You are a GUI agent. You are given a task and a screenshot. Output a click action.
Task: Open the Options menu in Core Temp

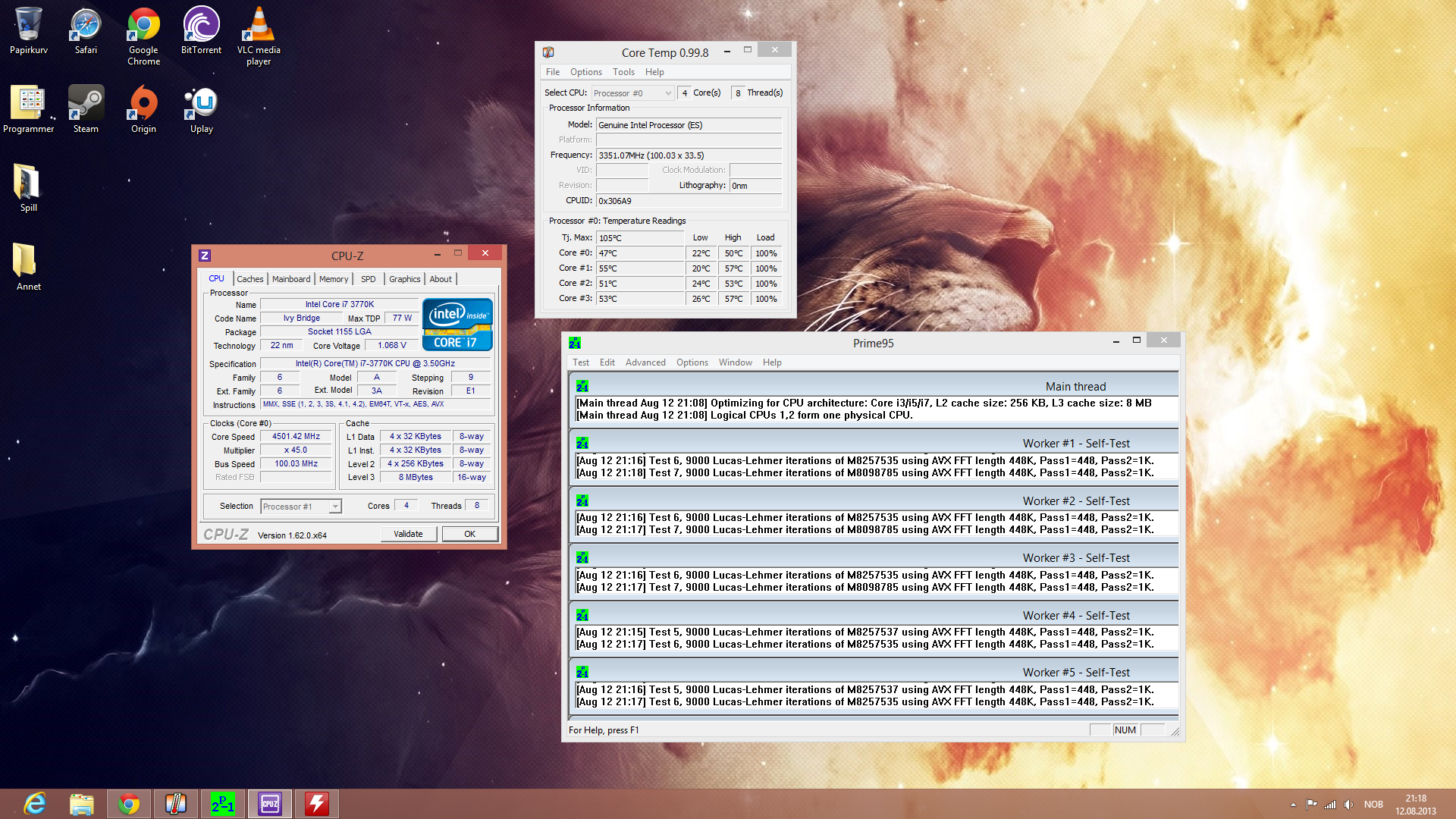pyautogui.click(x=586, y=72)
